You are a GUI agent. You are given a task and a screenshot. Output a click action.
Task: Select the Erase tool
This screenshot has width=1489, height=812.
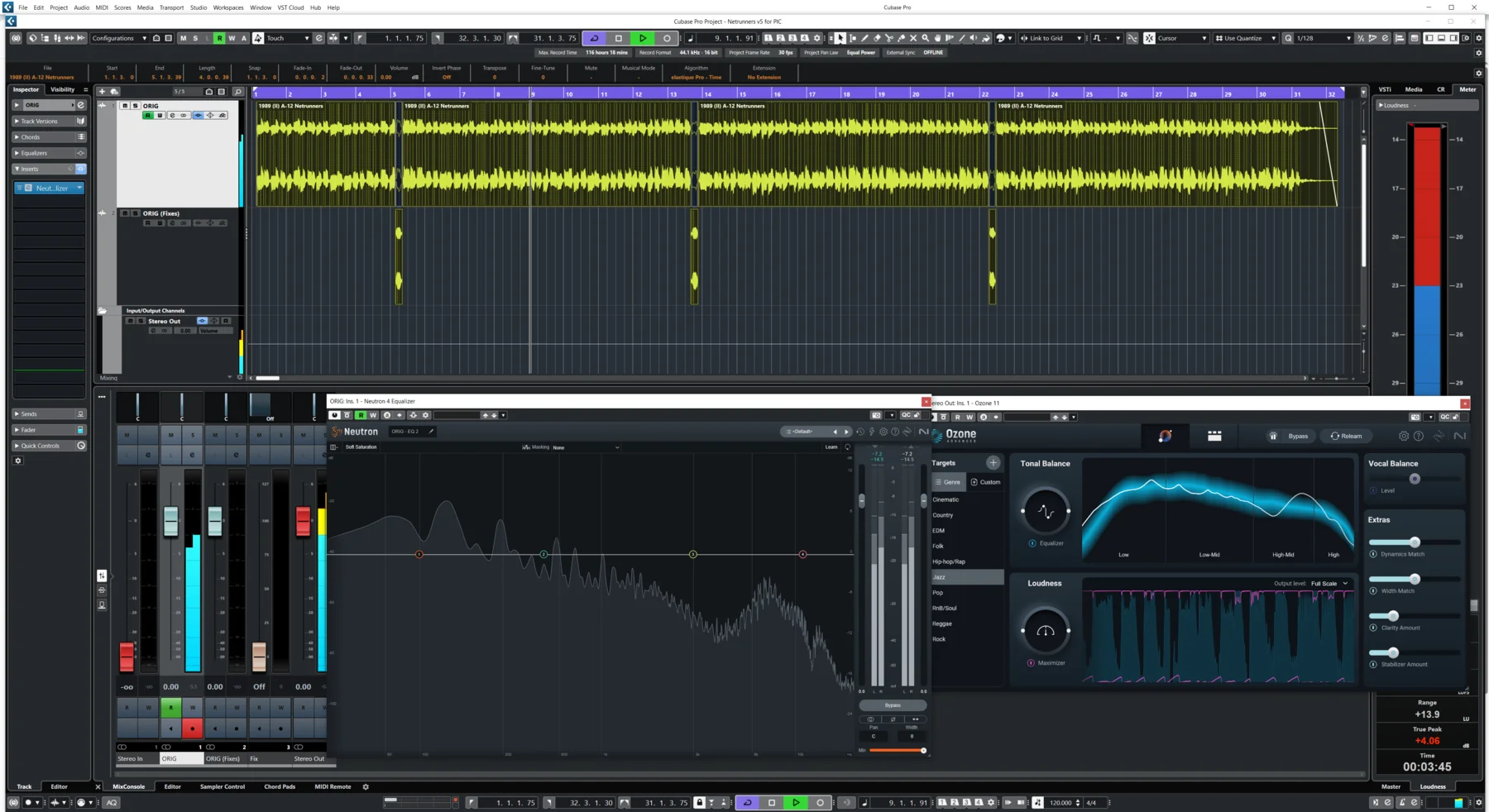878,38
